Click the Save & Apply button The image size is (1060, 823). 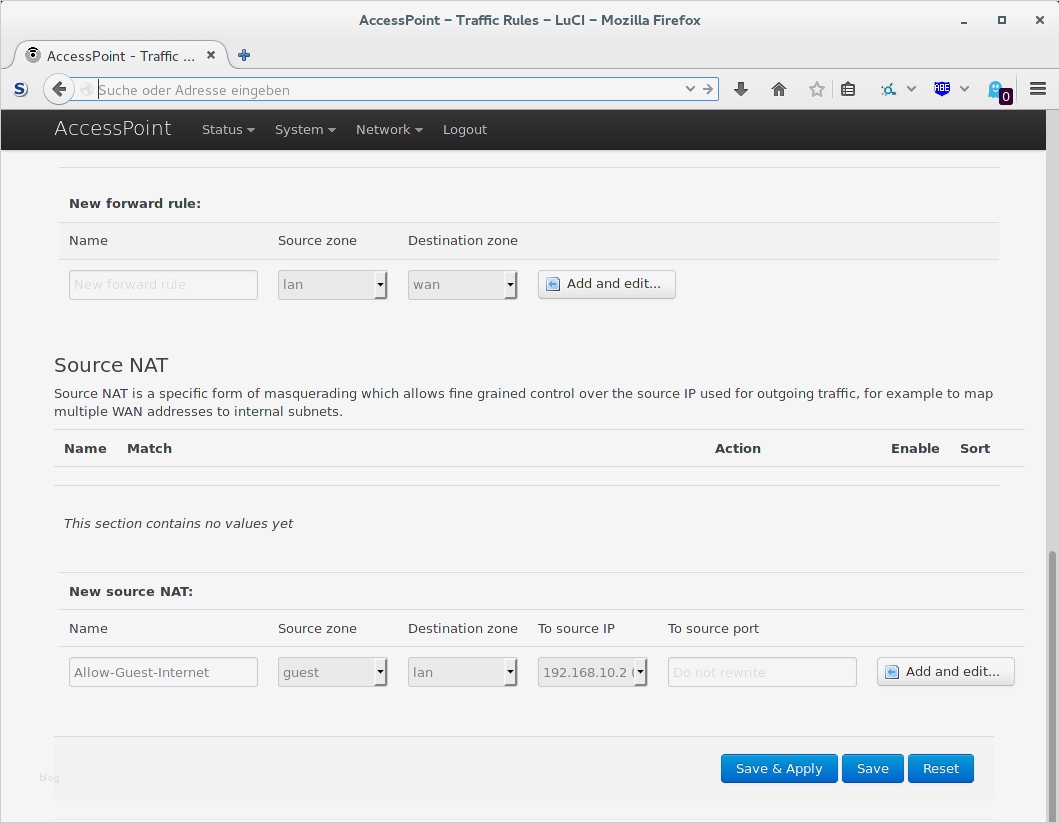click(779, 768)
